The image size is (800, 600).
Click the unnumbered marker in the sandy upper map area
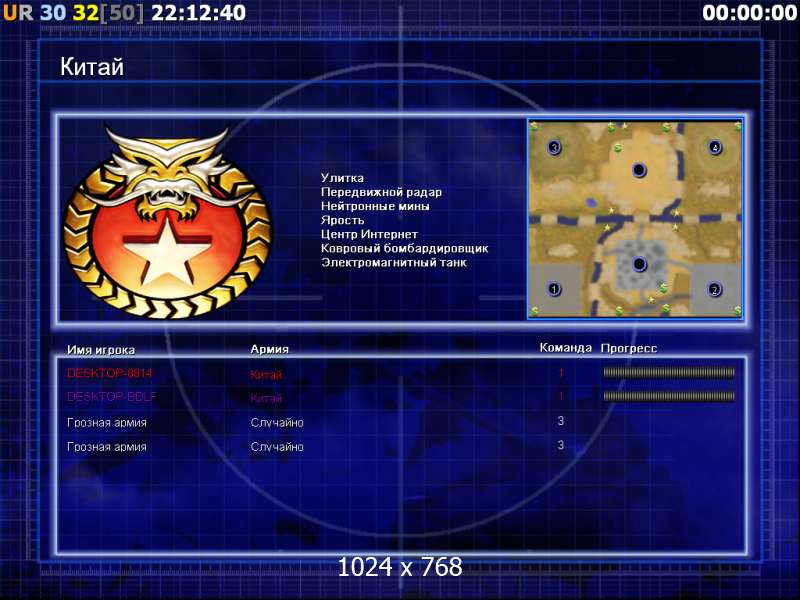click(639, 170)
